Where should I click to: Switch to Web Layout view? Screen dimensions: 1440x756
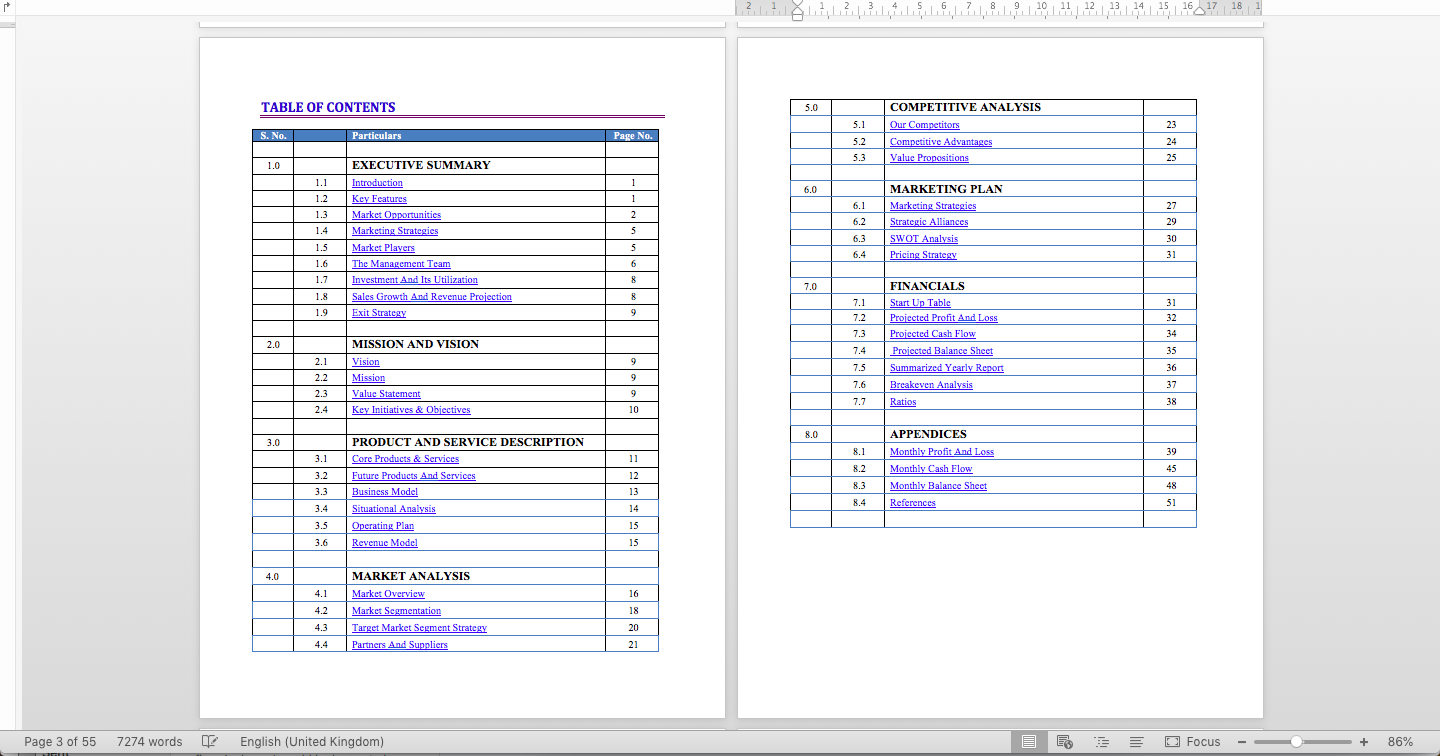[x=1065, y=742]
